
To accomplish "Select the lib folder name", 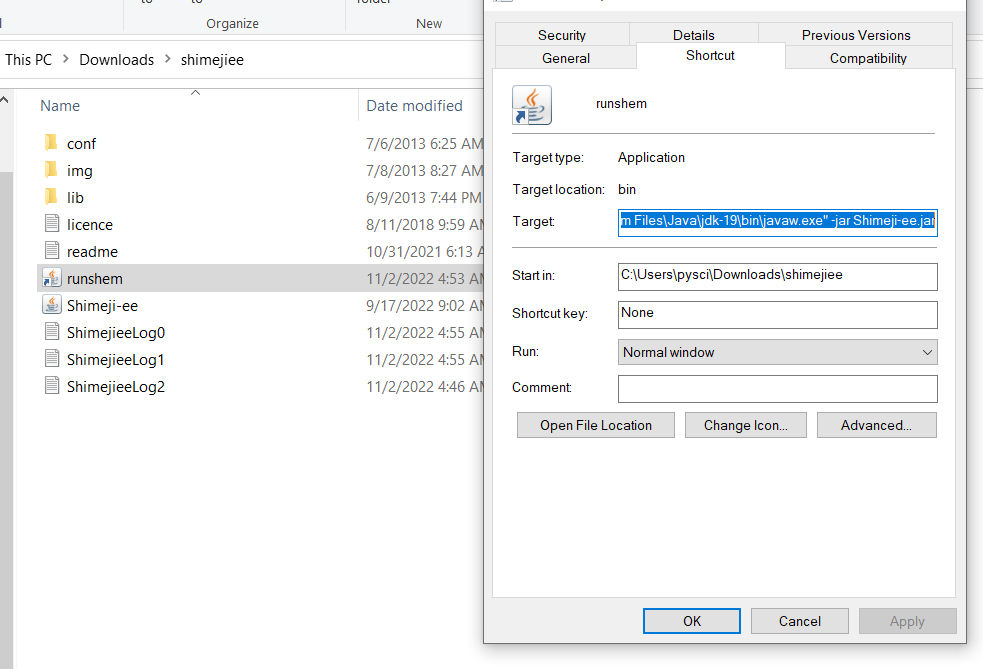I will (75, 198).
